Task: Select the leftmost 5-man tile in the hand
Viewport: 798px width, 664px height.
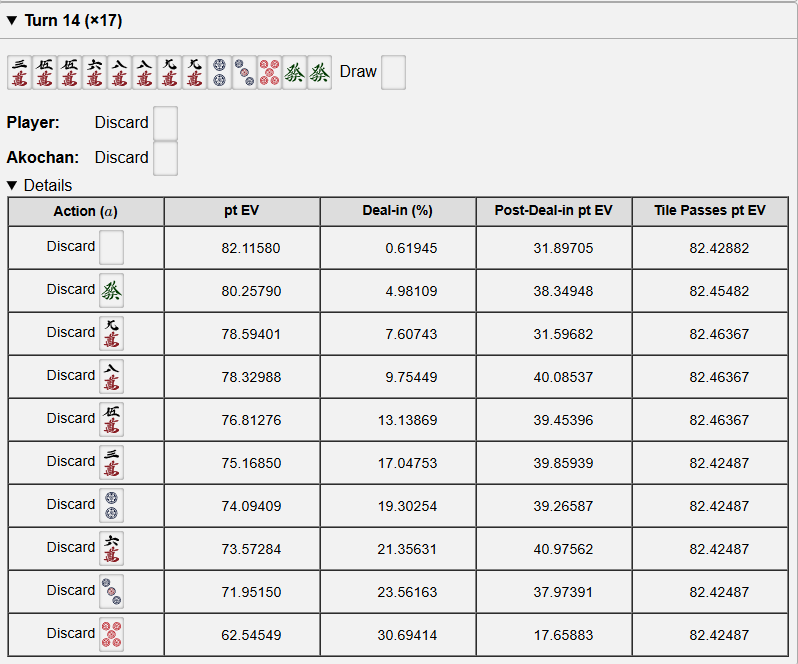Action: coord(45,73)
